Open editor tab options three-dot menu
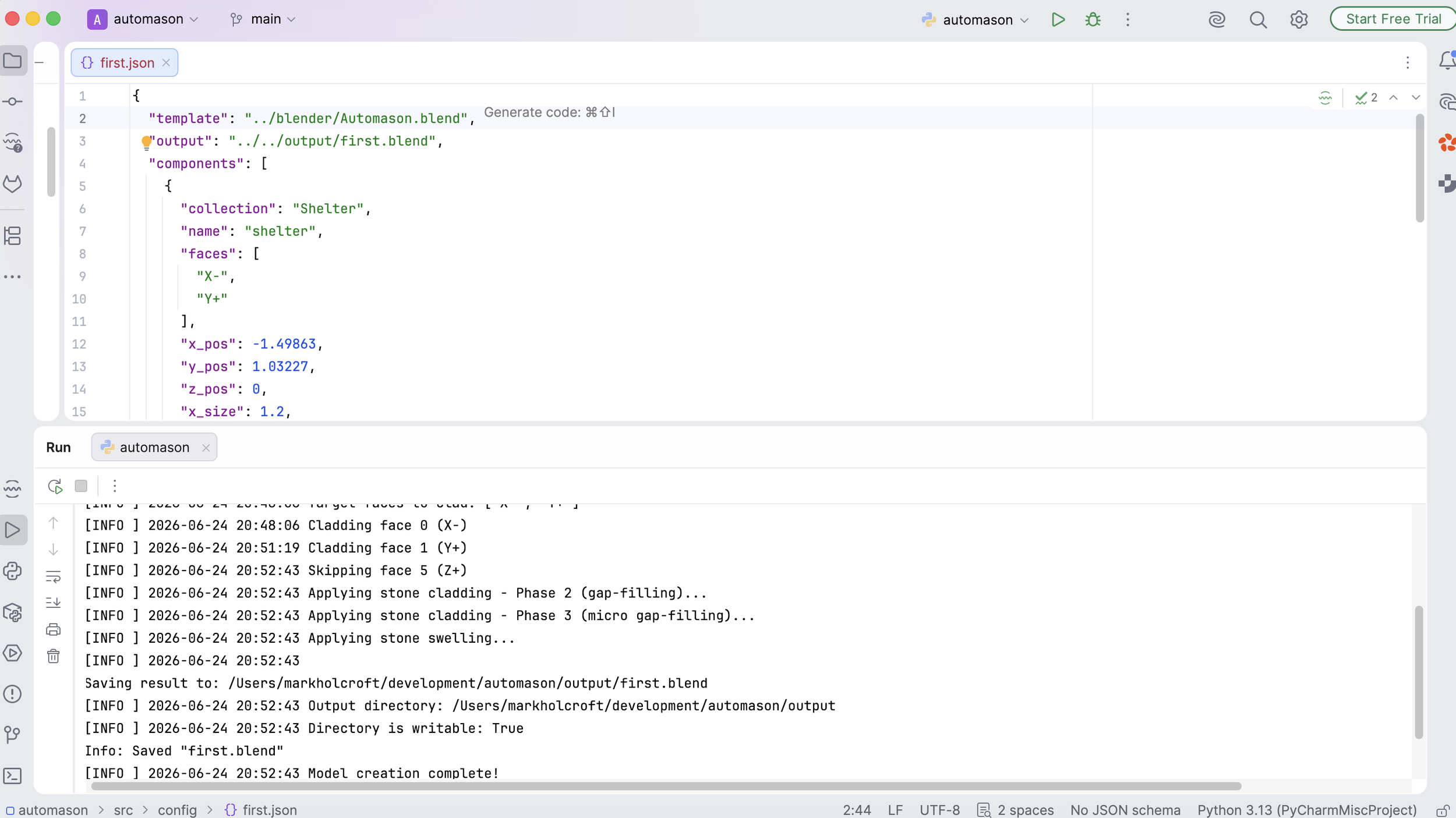1456x818 pixels. [1408, 63]
